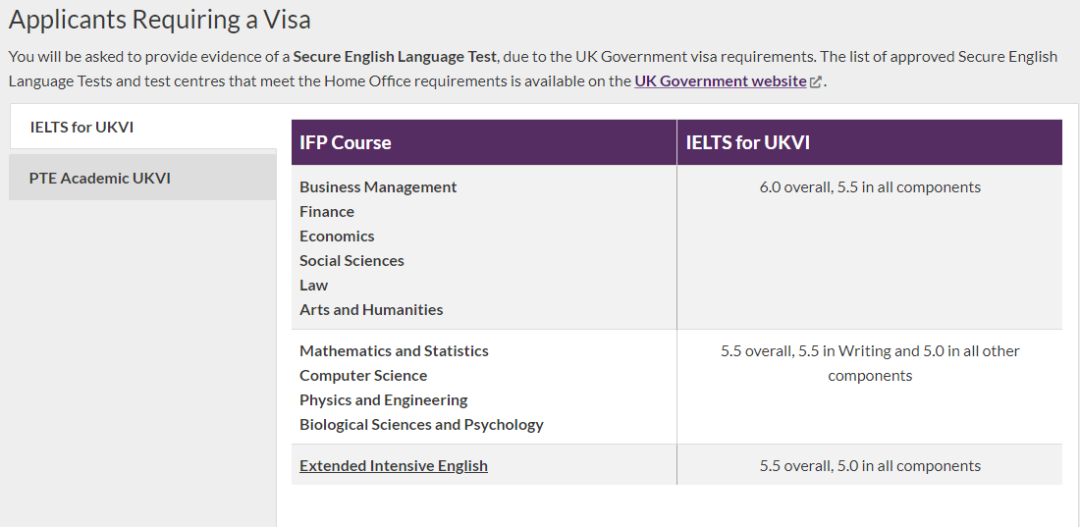Click the Business Management course entry
The height and width of the screenshot is (527, 1080).
tap(378, 187)
